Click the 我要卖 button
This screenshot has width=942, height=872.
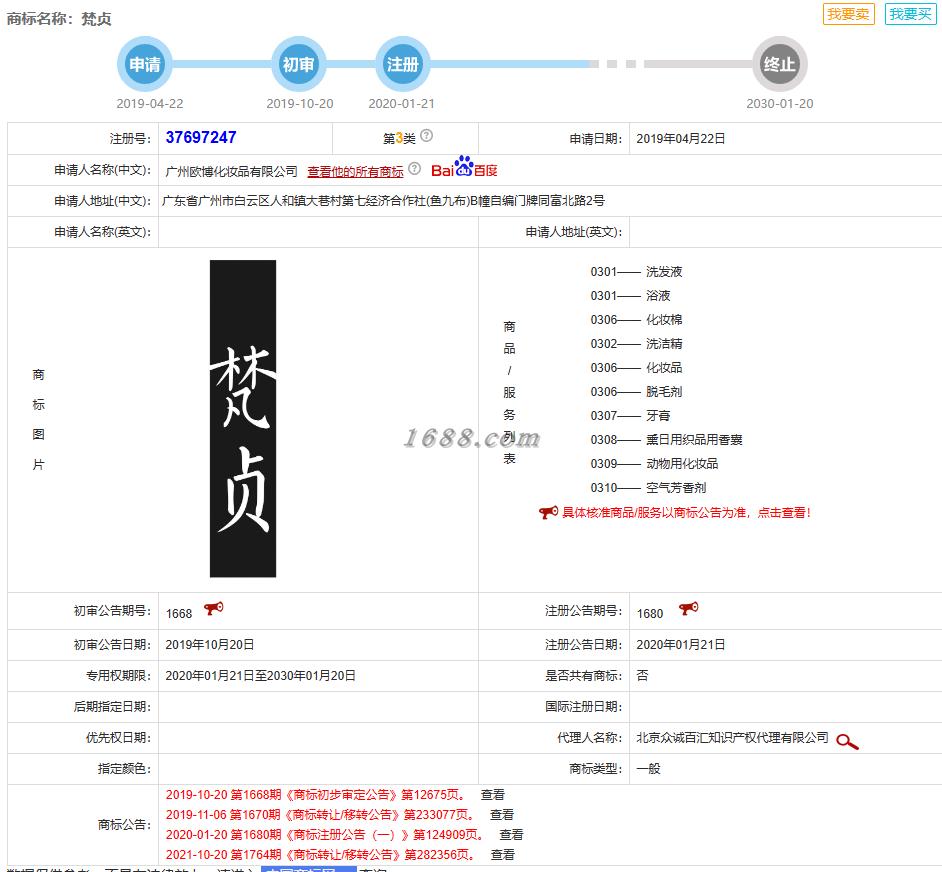[x=848, y=14]
